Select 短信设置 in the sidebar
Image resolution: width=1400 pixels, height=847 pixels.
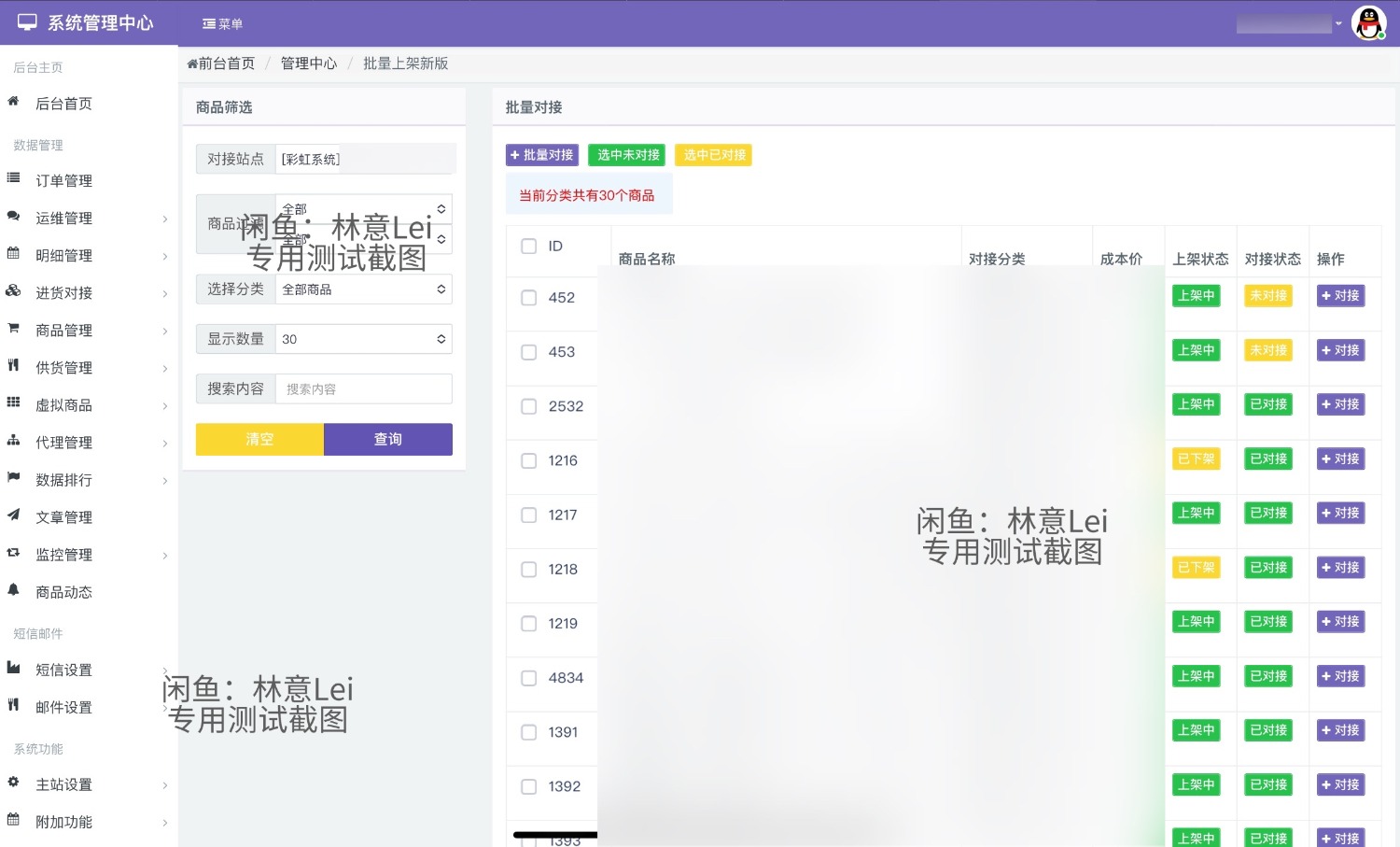pos(63,670)
